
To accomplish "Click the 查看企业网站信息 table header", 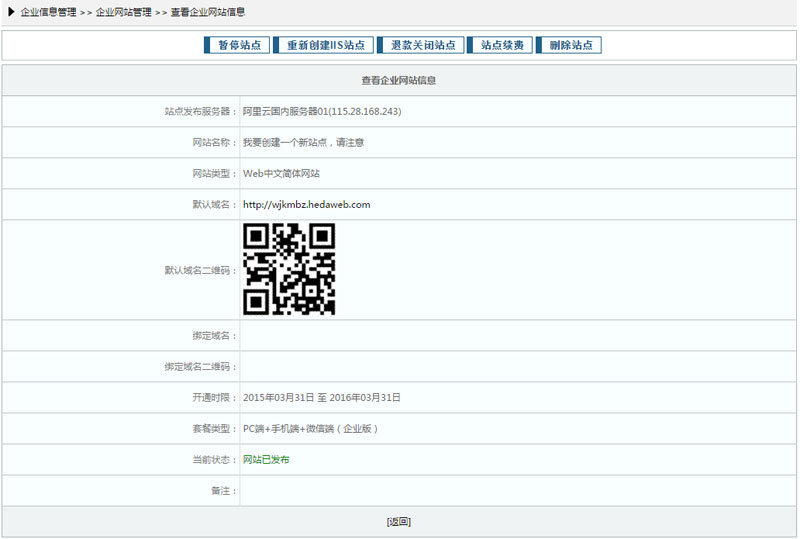I will click(x=399, y=80).
